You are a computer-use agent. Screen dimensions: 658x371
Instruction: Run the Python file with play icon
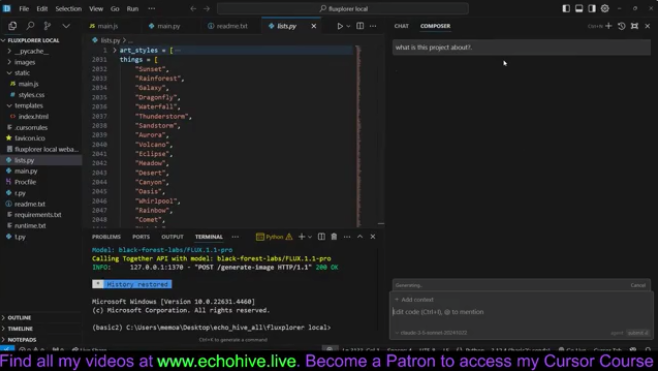tap(340, 26)
